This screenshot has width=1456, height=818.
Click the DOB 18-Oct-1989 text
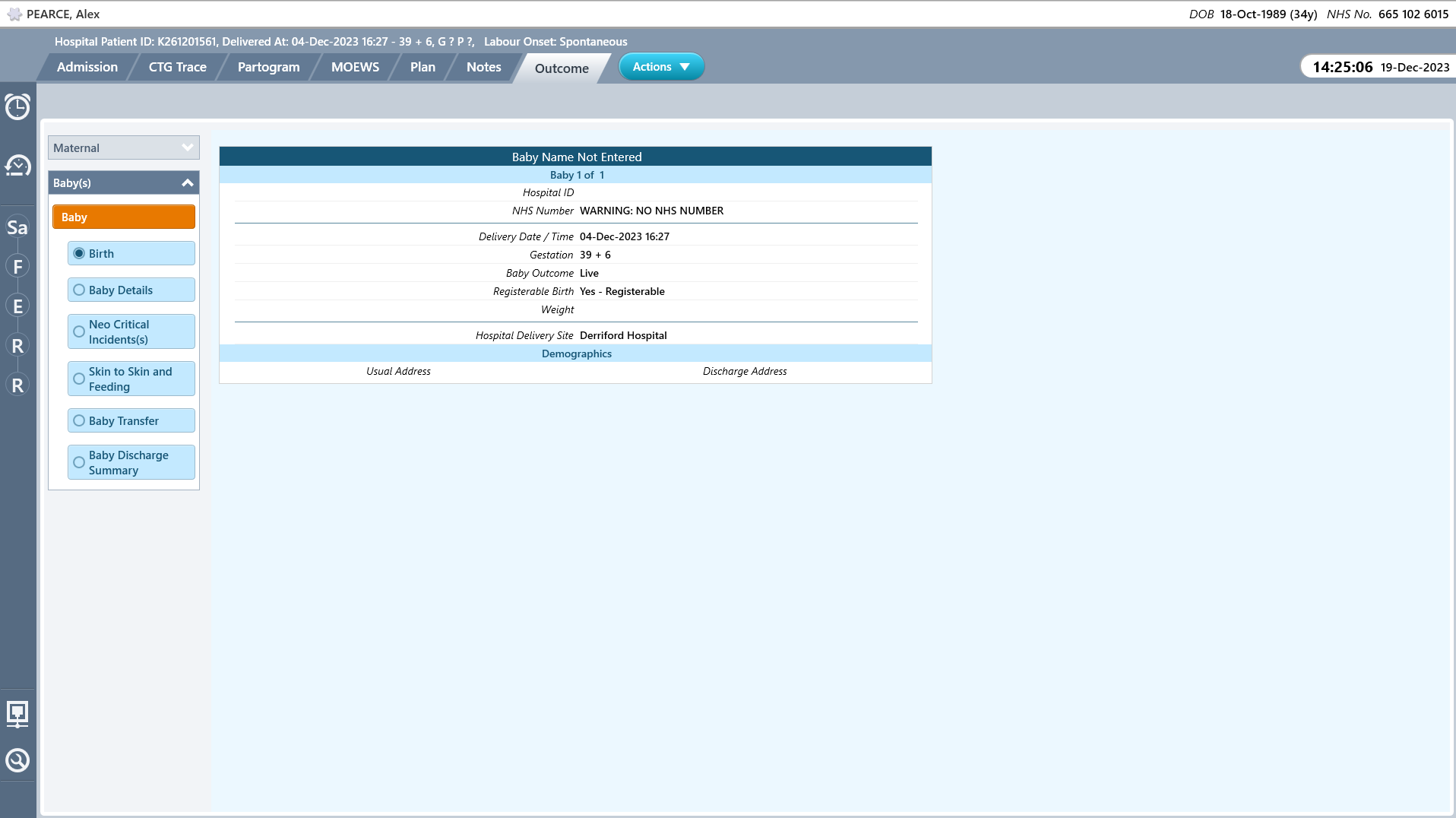pyautogui.click(x=1252, y=14)
